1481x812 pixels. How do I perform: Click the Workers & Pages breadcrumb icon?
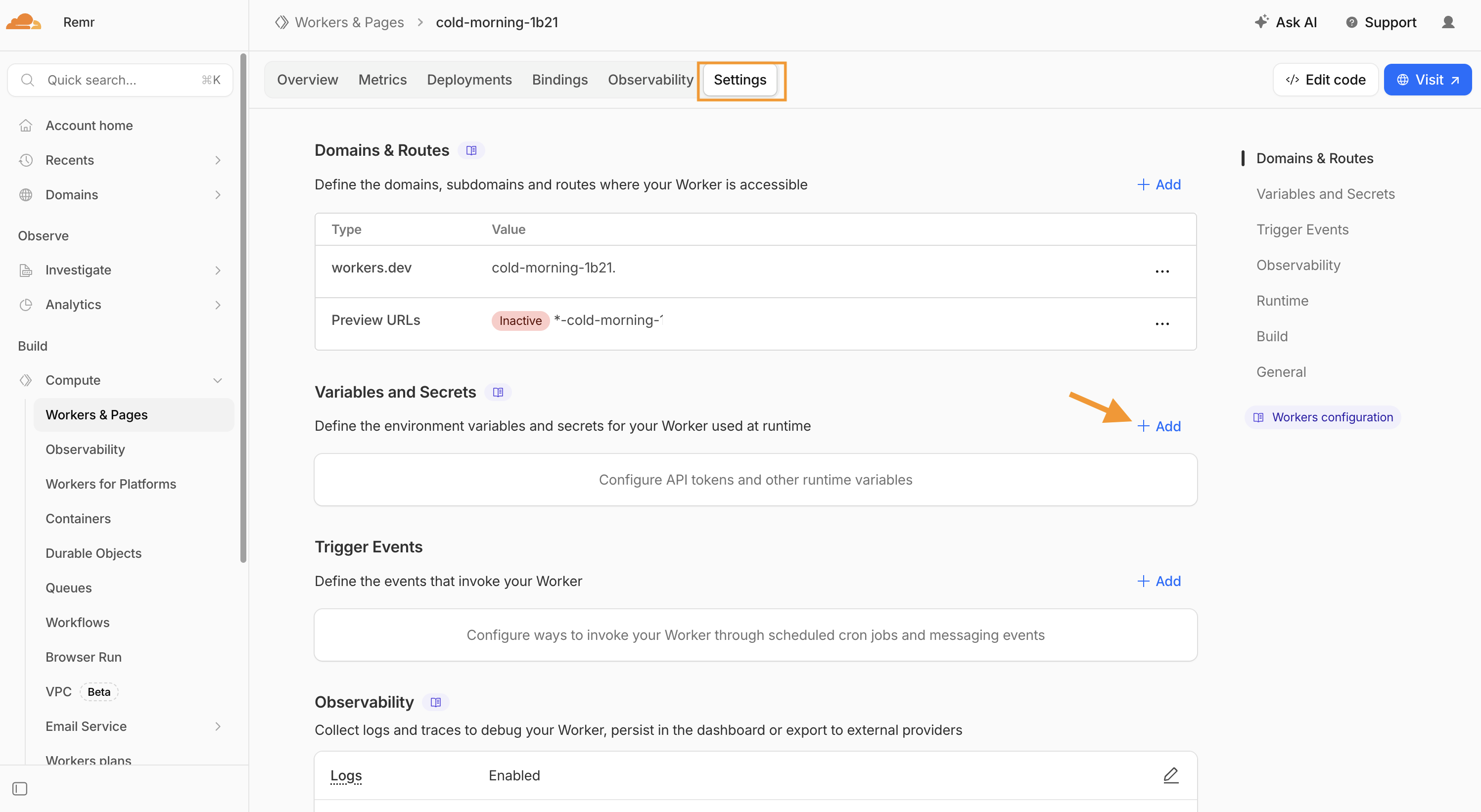click(x=281, y=22)
